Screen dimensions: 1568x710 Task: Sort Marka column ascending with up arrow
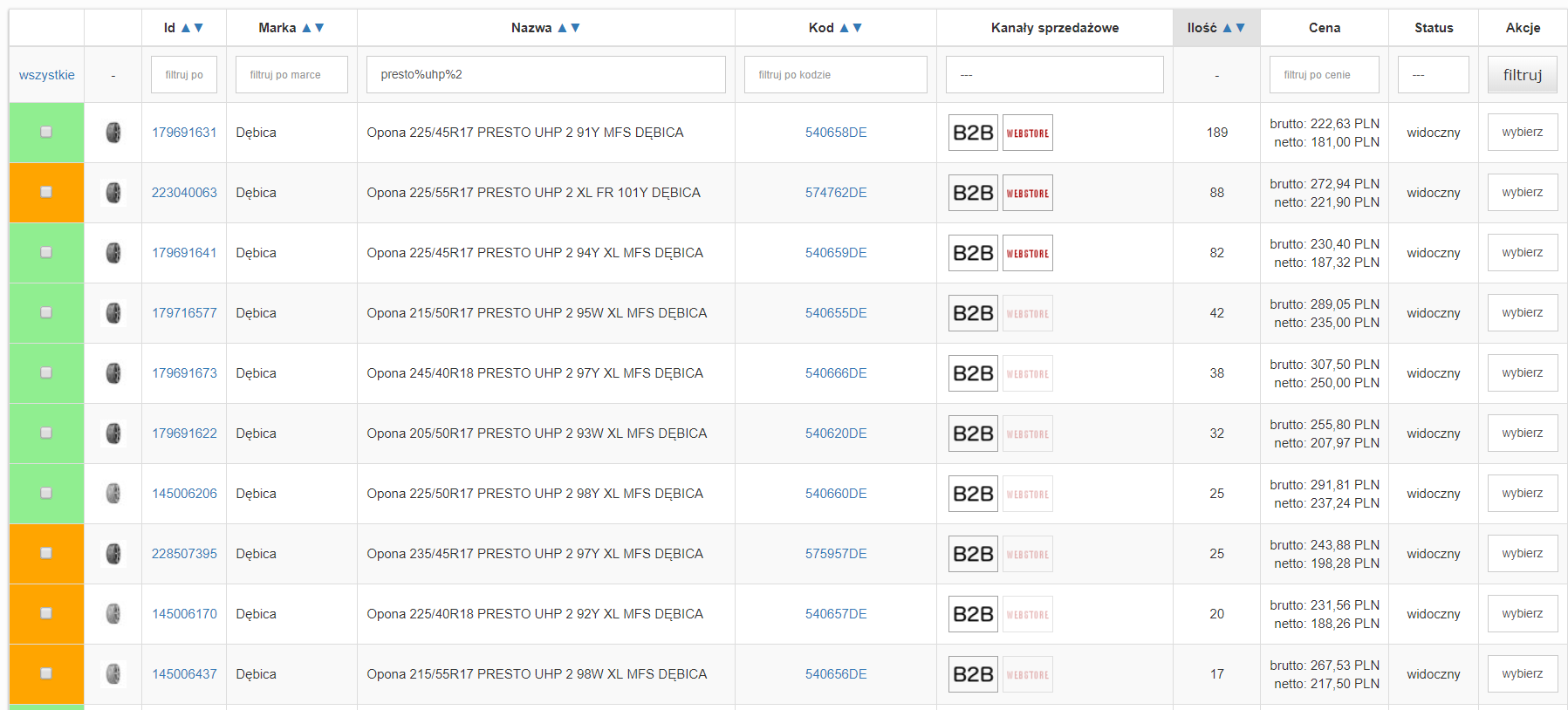(306, 28)
